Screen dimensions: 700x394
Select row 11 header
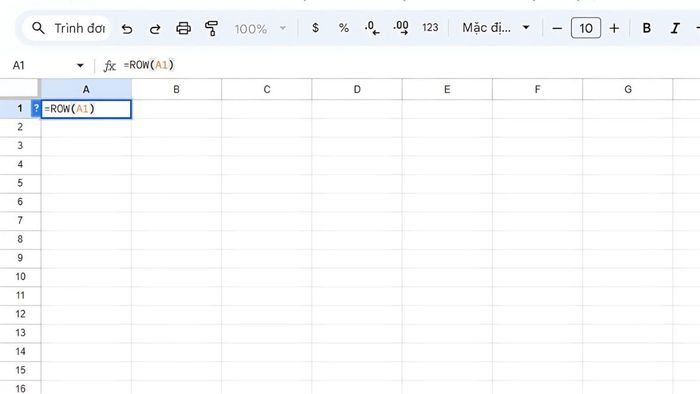click(20, 296)
